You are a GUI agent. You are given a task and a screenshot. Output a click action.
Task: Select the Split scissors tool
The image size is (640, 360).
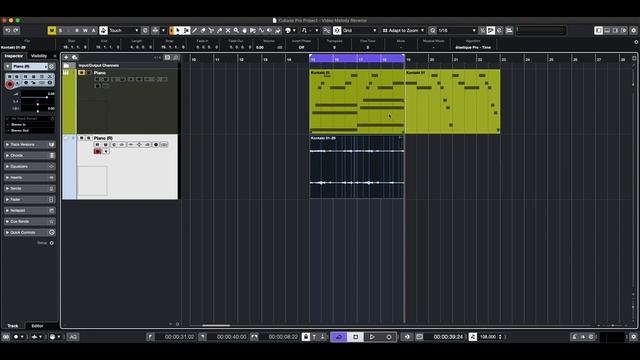coord(211,31)
